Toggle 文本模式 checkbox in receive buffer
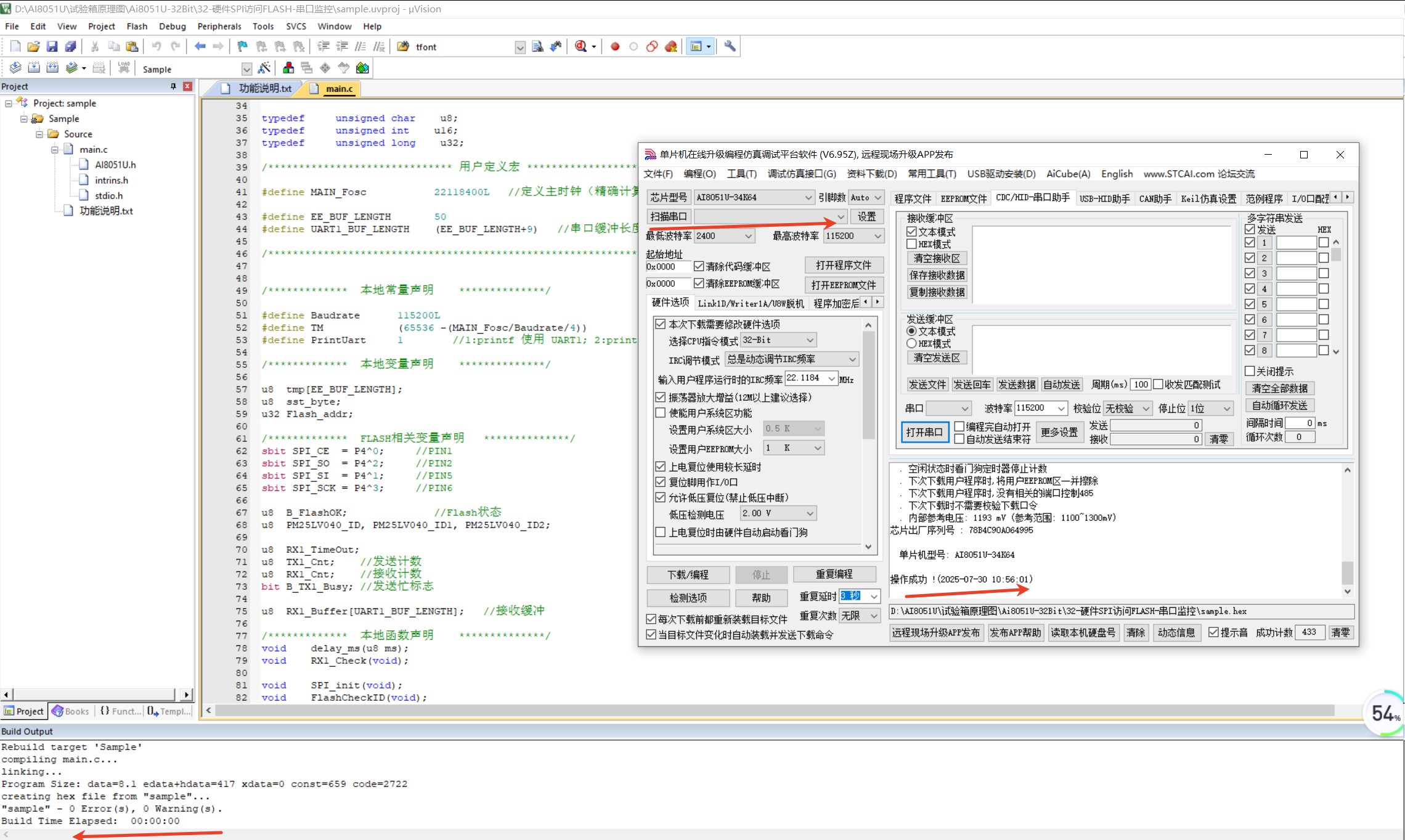The width and height of the screenshot is (1405, 840). (911, 232)
